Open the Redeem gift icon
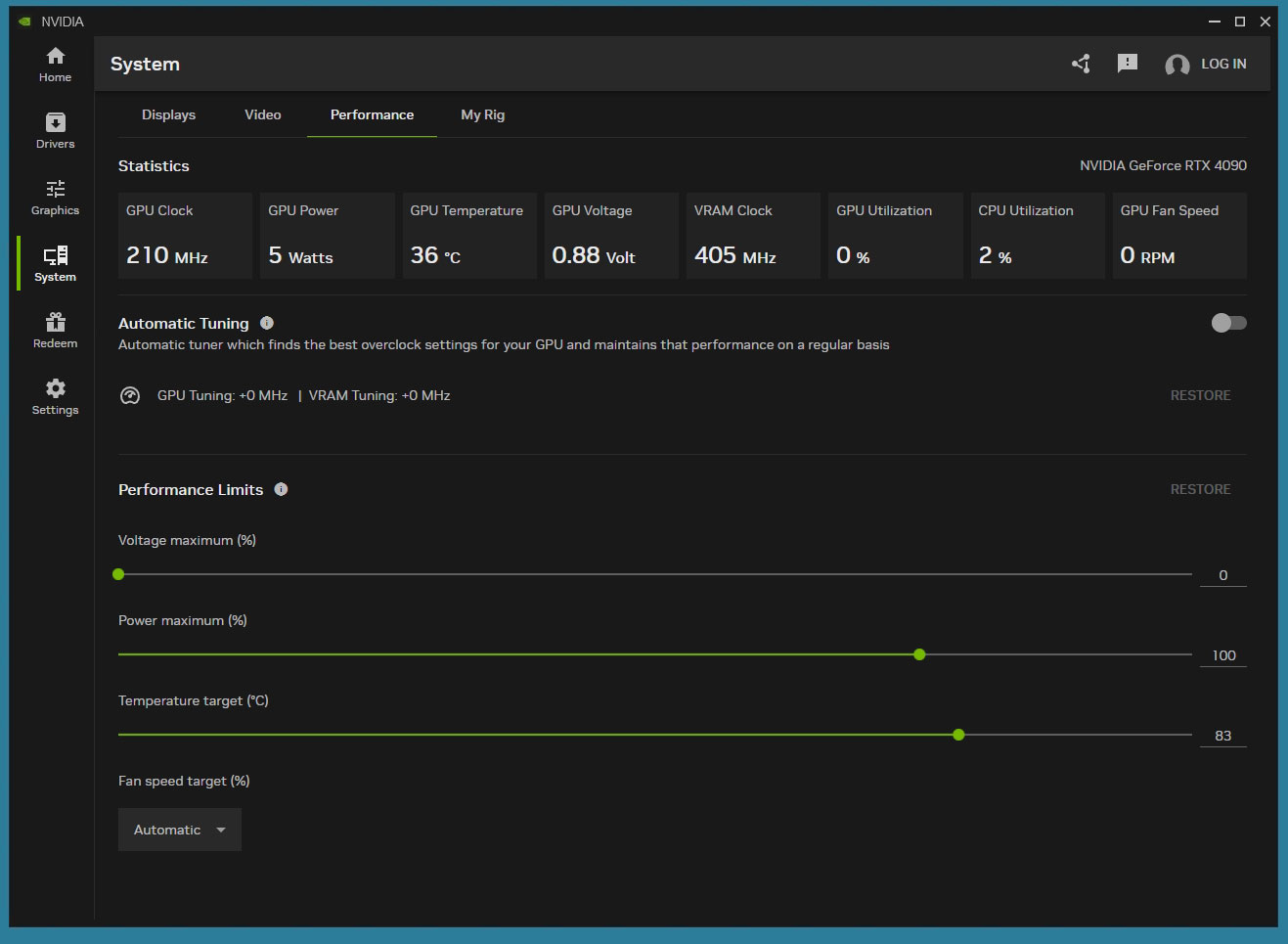This screenshot has width=1288, height=944. (56, 322)
